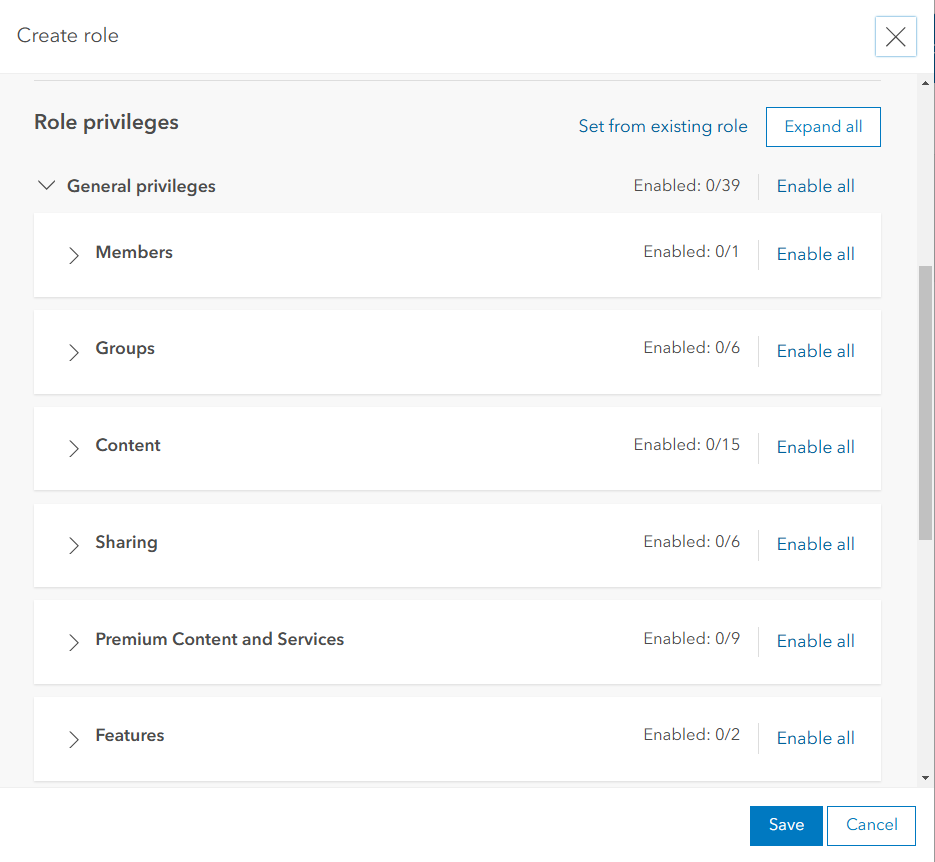Enable all General privileges
The width and height of the screenshot is (935, 862).
[815, 186]
